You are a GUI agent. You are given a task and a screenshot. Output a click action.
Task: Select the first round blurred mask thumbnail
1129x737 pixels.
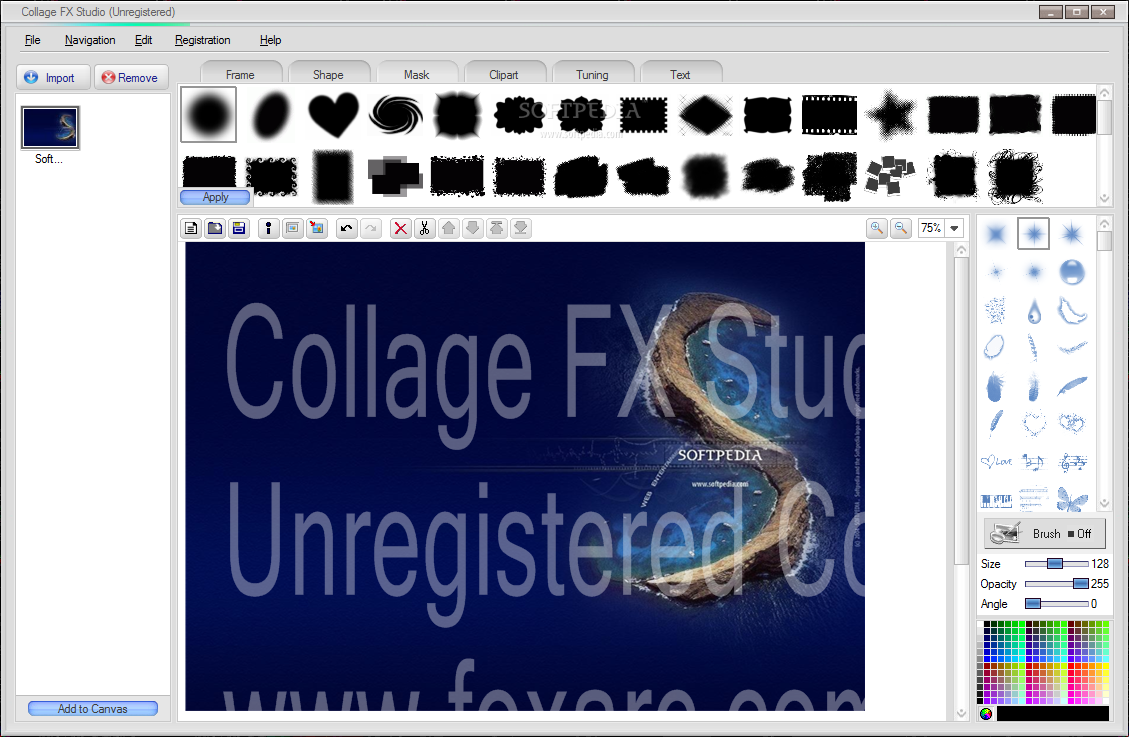tap(208, 114)
